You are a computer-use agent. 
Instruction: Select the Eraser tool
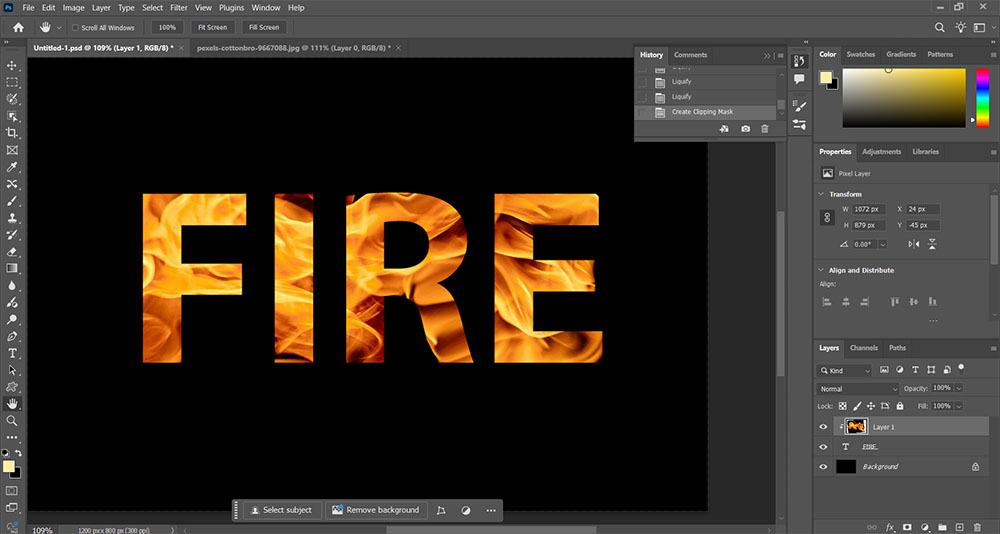pos(11,251)
